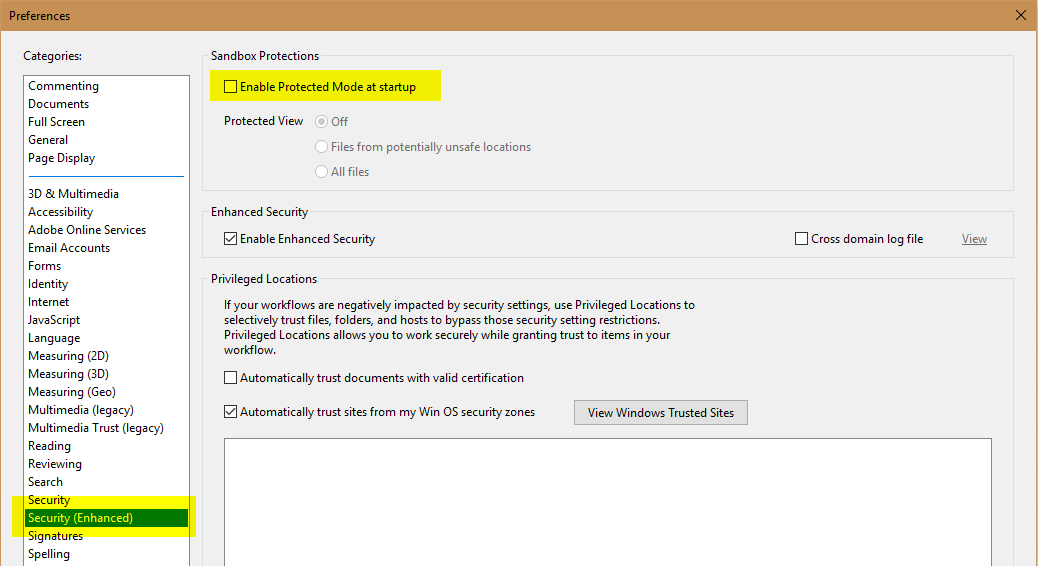Close the Preferences dialog

(x=1020, y=15)
